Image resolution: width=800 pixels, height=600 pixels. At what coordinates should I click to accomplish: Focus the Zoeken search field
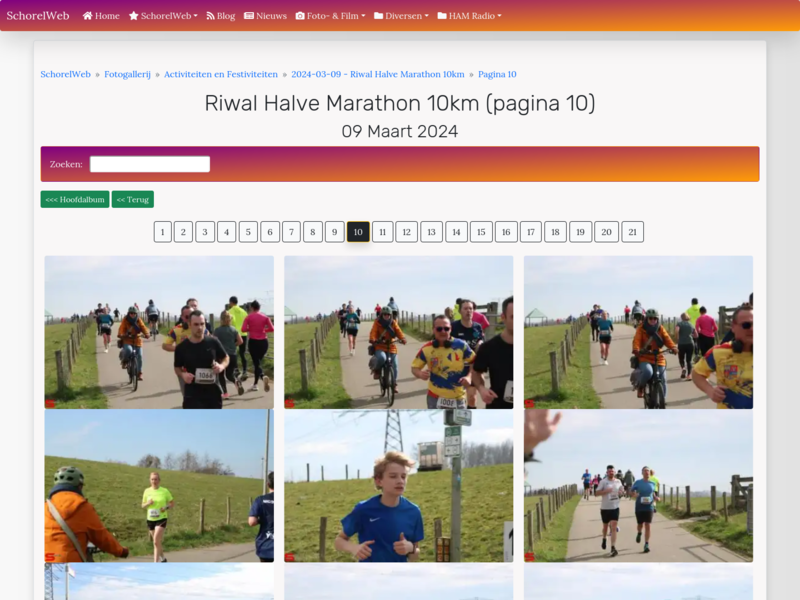click(150, 164)
